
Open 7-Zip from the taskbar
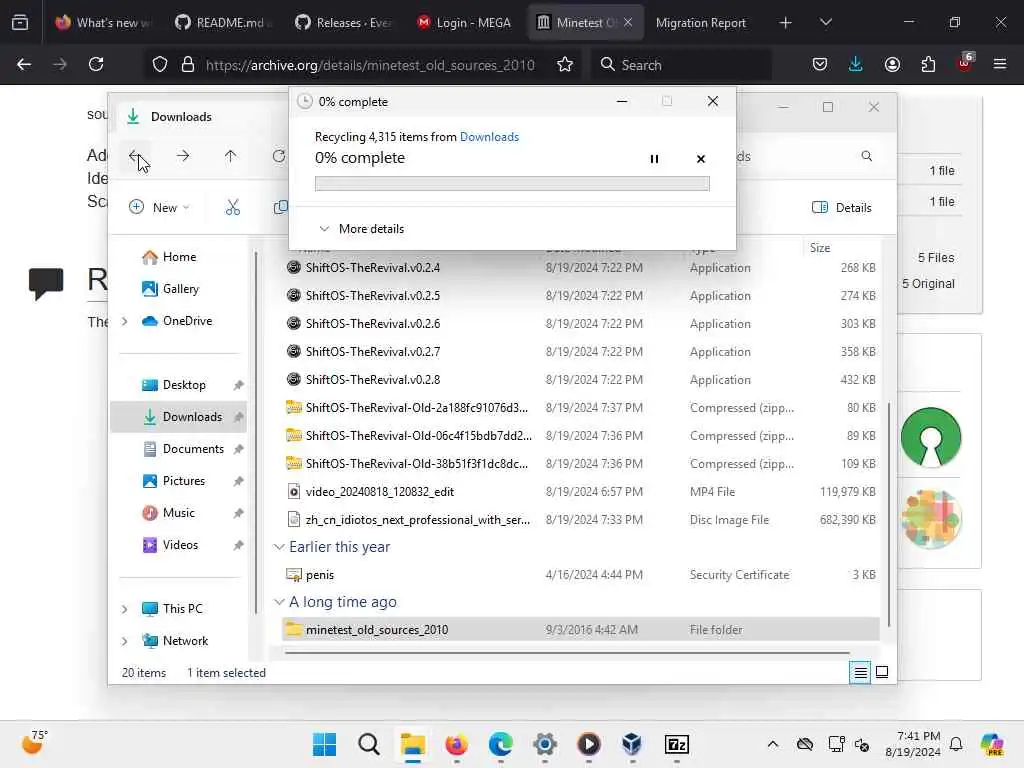677,744
